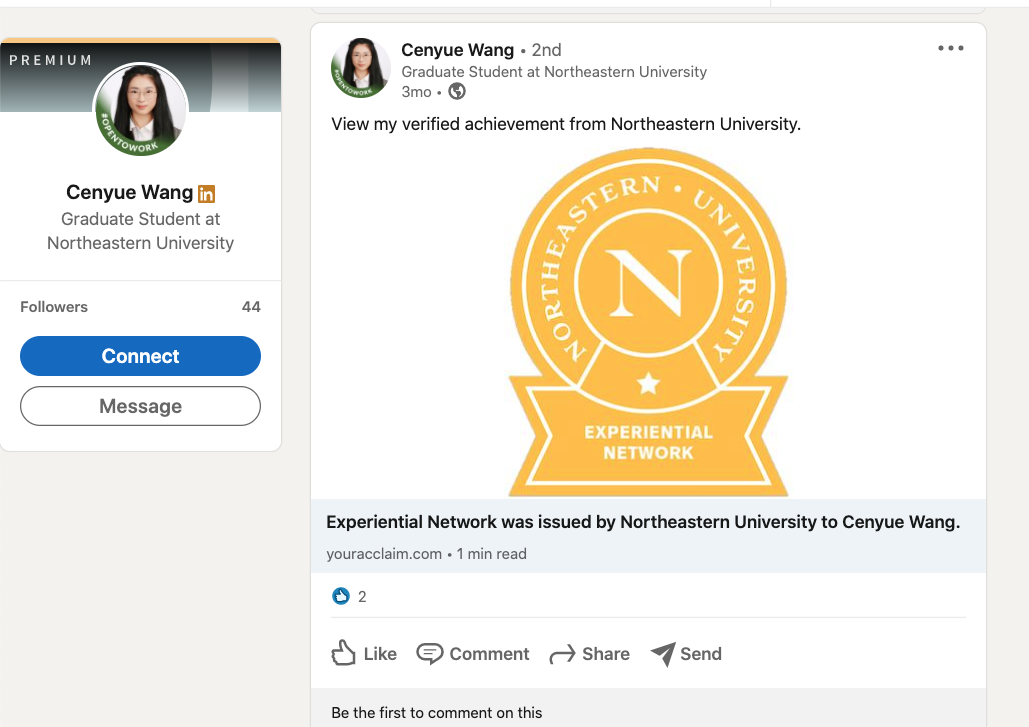
Task: Click the 3mo timestamp on the post
Action: coord(416,91)
